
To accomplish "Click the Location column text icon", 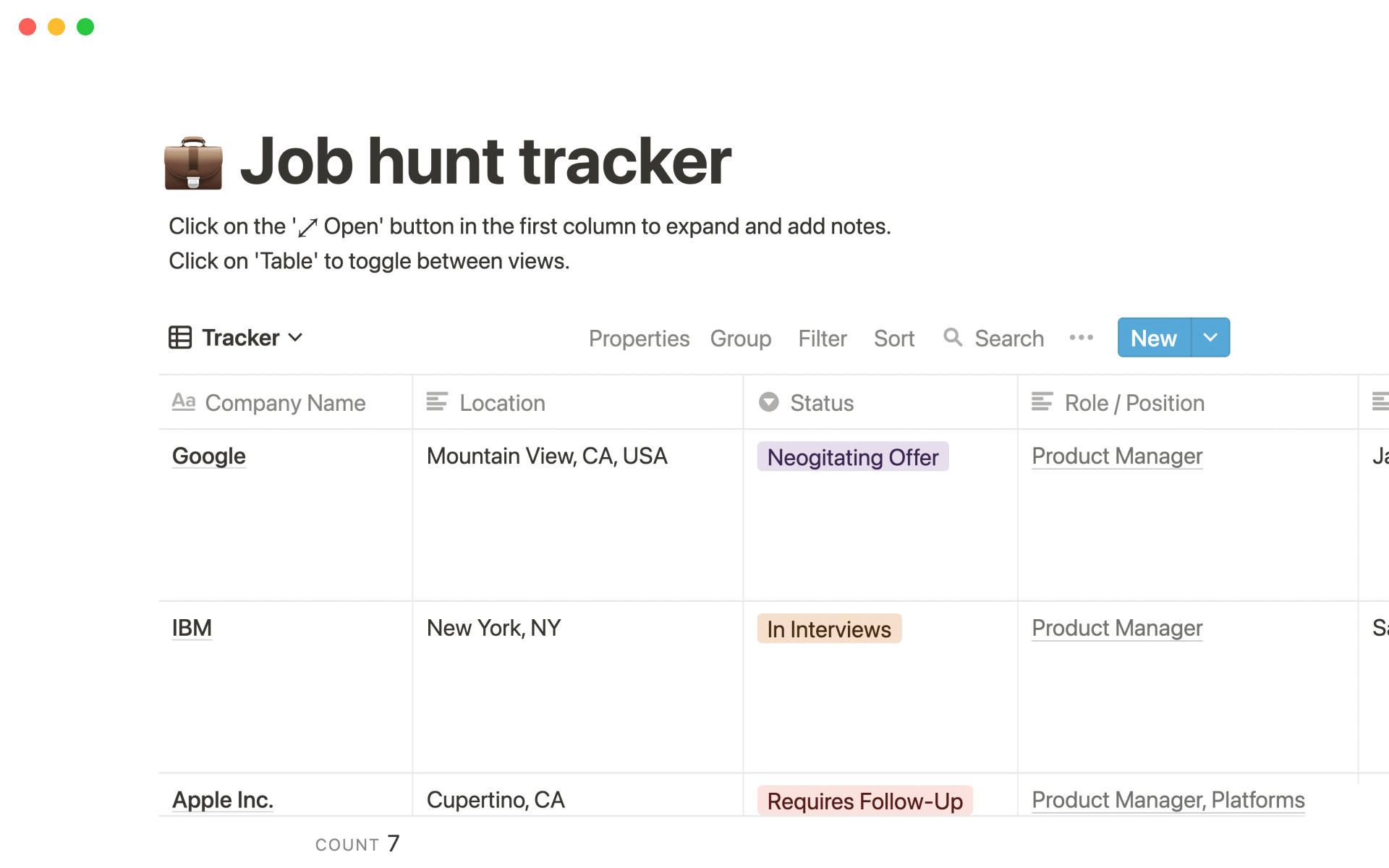I will click(x=437, y=402).
